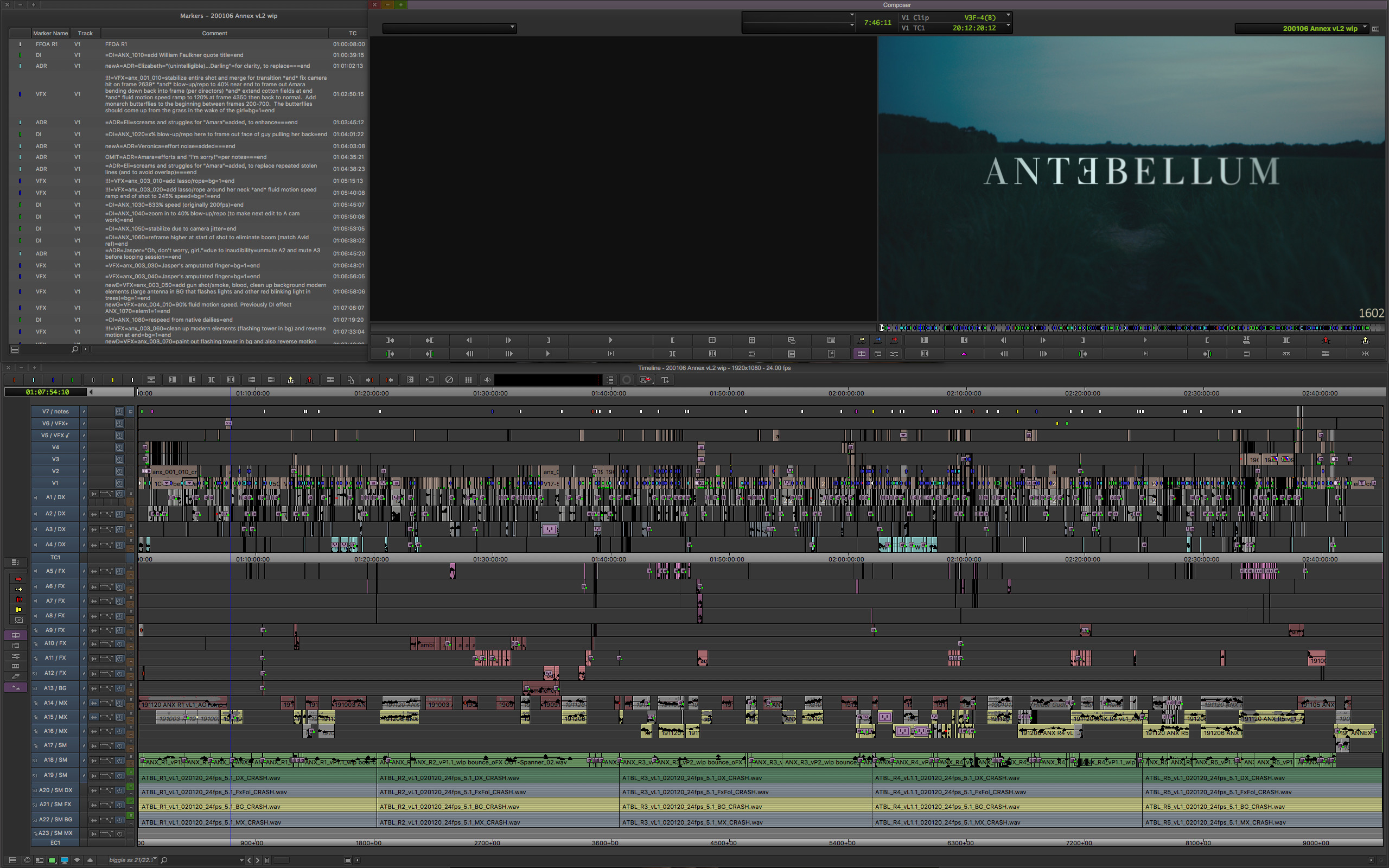1389x868 pixels.
Task: Toggle the power button on track A10 / FX
Action: coord(119,643)
